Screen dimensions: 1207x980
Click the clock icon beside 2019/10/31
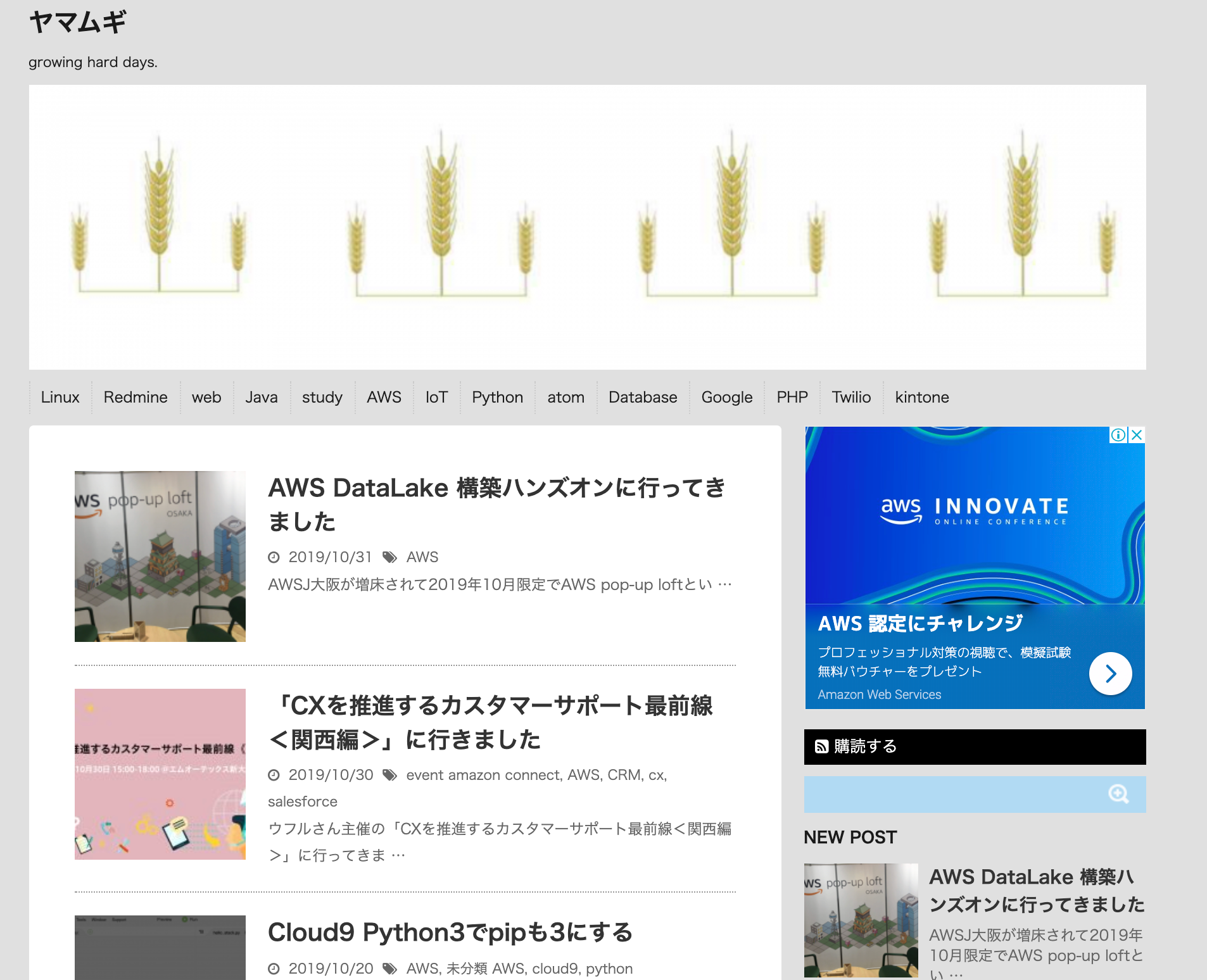(274, 557)
